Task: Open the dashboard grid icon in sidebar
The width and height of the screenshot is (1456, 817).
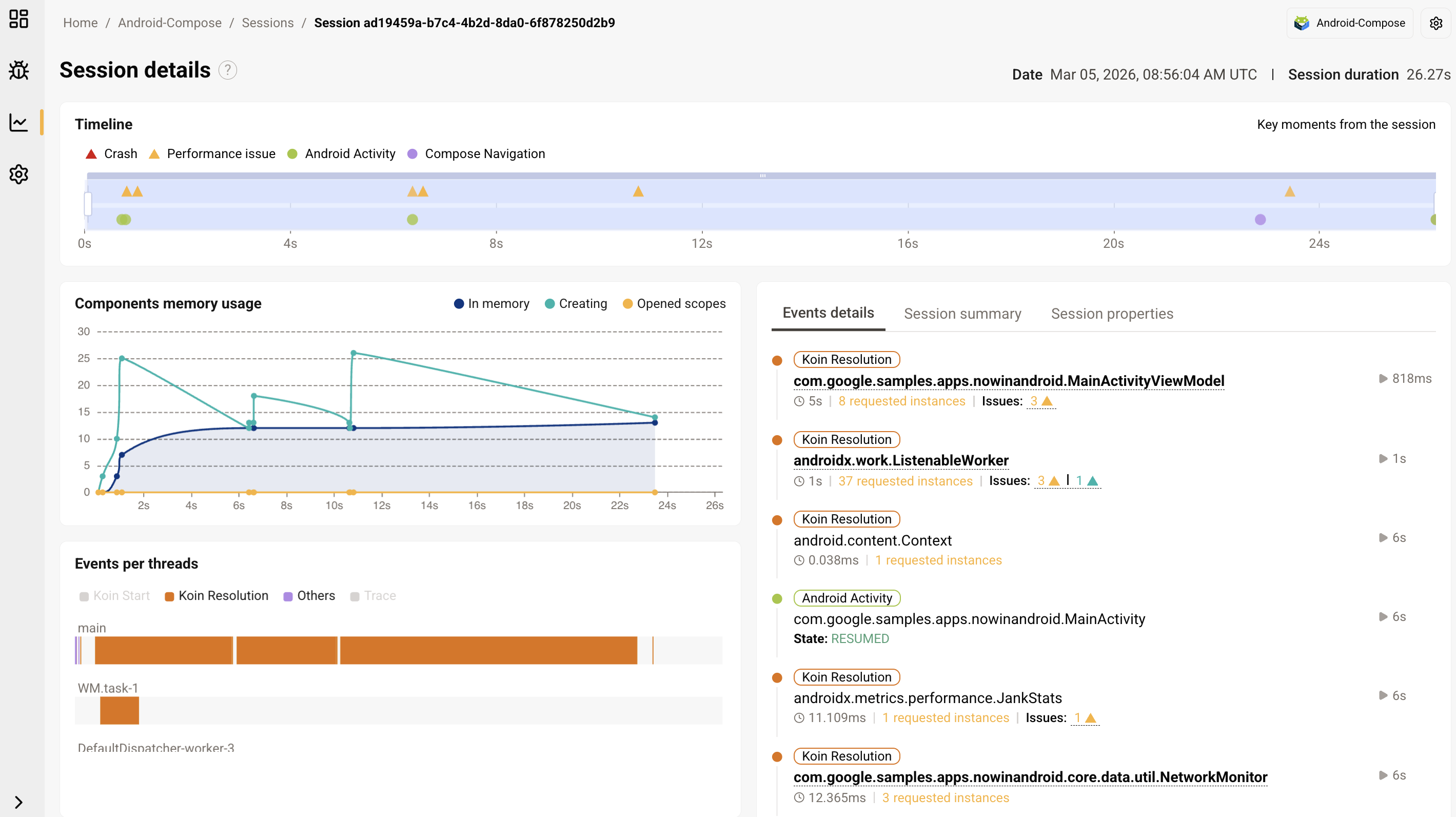Action: (18, 18)
